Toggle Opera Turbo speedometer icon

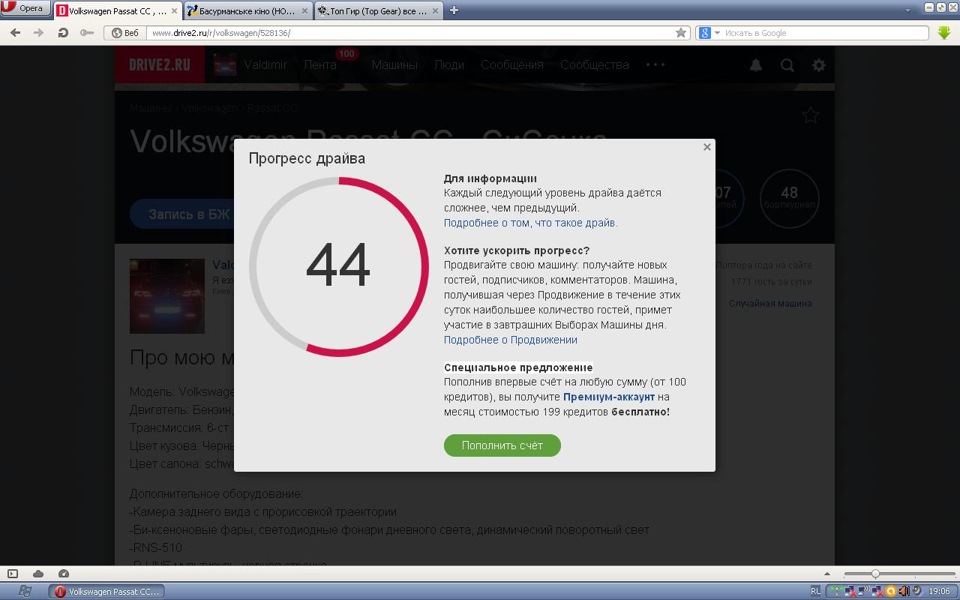click(64, 574)
